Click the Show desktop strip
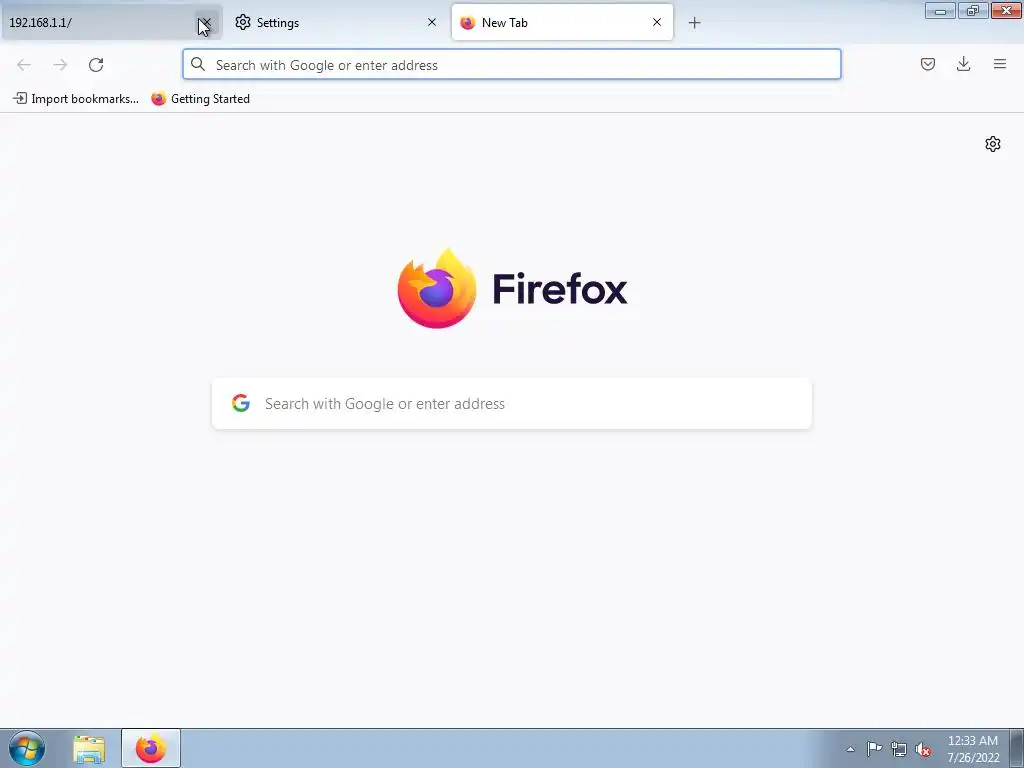Screen dimensions: 1024x768 1017,748
